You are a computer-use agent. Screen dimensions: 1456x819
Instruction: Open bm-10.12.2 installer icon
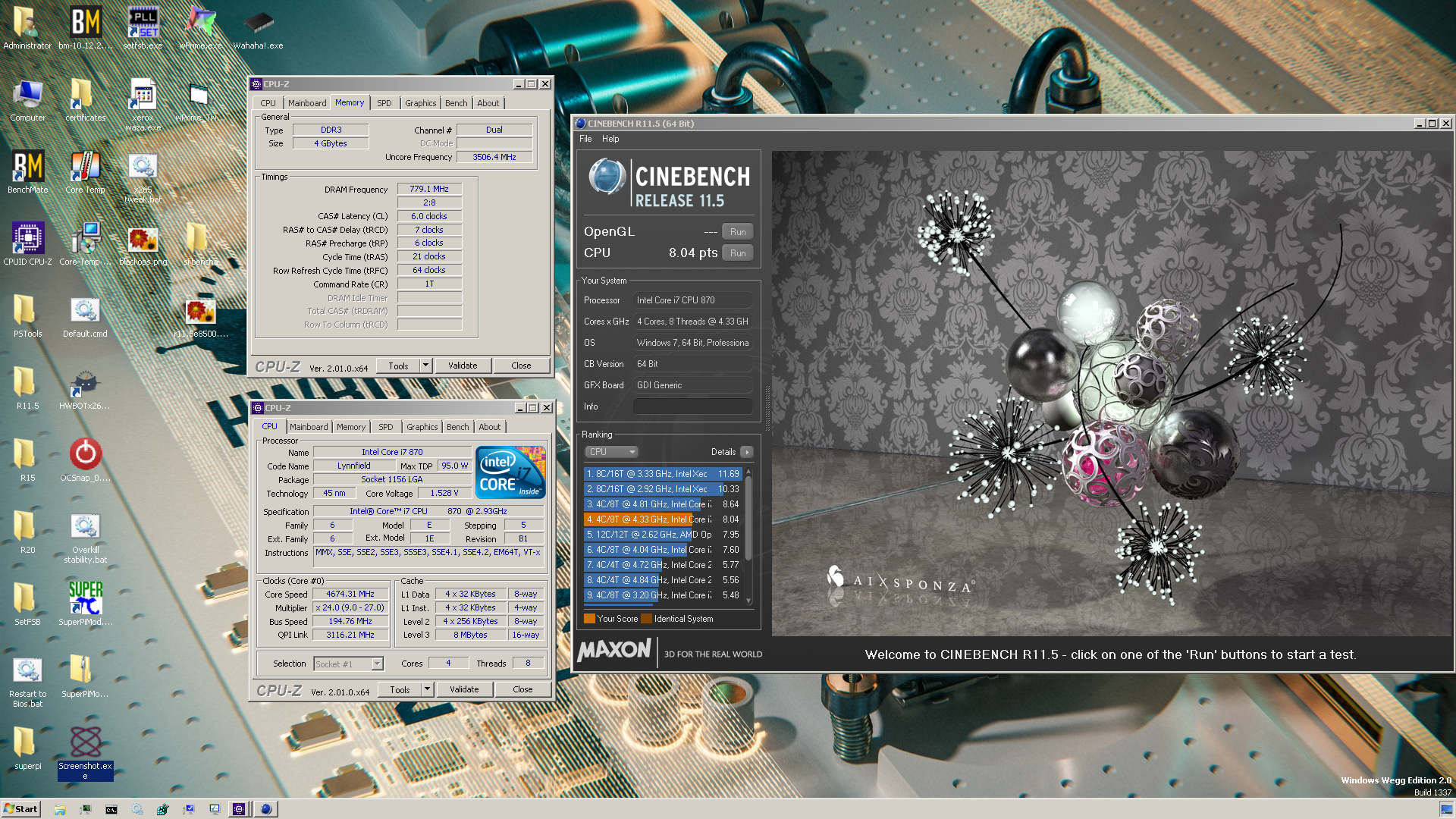(x=85, y=28)
